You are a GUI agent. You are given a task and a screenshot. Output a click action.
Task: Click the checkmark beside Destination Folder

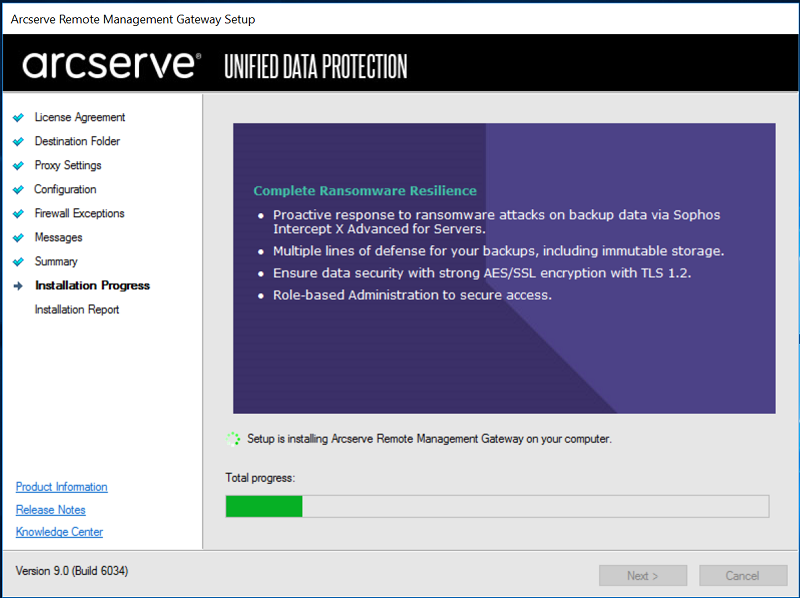pos(18,141)
